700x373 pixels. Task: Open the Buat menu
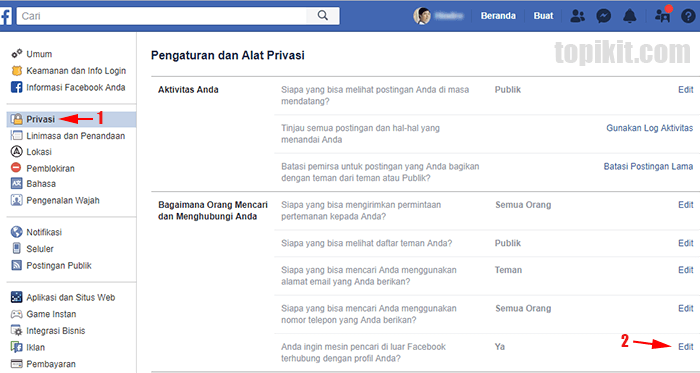(x=543, y=16)
